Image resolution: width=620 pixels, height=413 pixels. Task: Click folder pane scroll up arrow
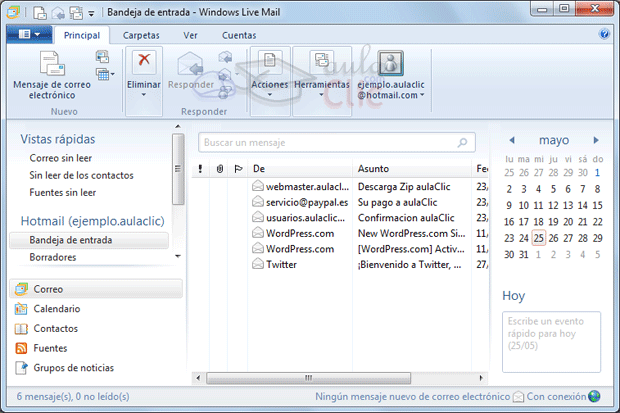coord(178,127)
